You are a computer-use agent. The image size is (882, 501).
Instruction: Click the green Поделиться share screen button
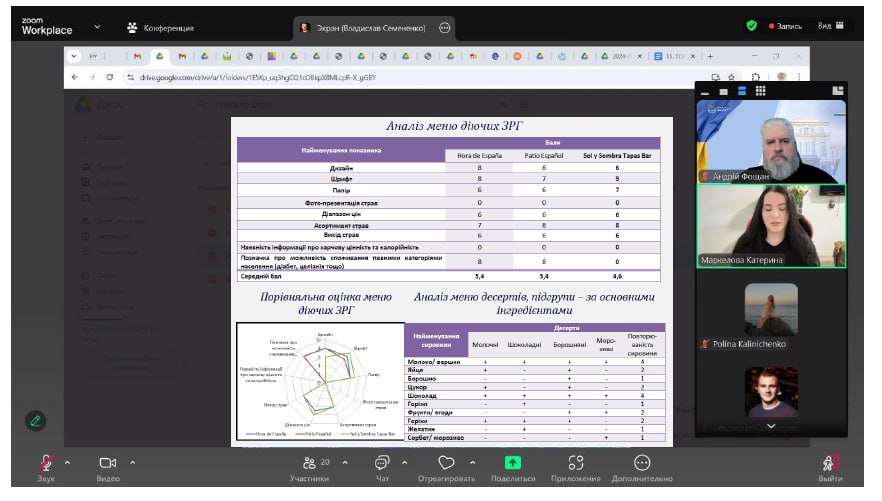[512, 463]
